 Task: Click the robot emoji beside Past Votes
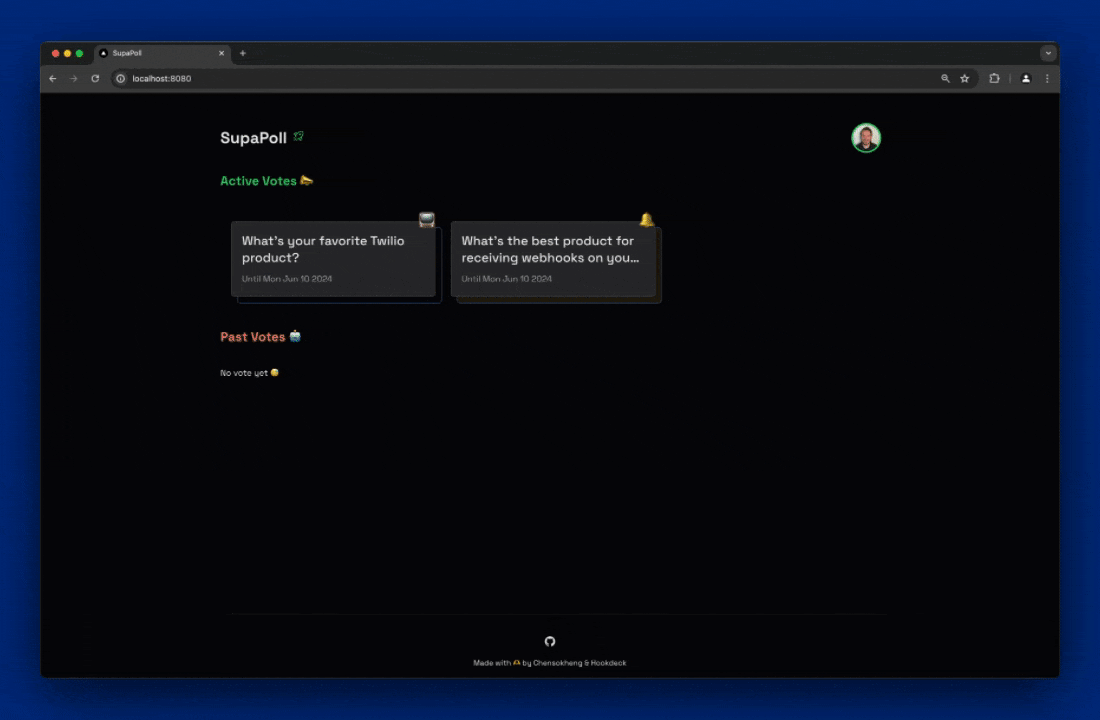click(x=295, y=336)
